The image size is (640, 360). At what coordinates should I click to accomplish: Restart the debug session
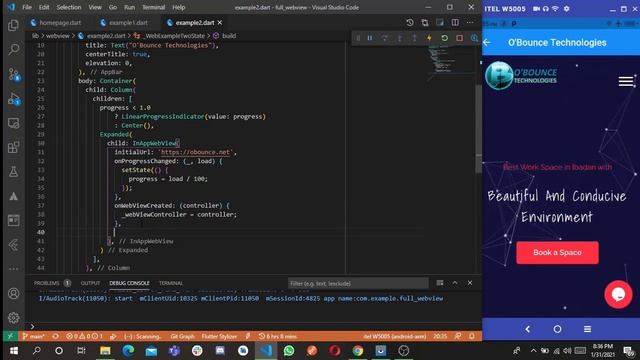tap(444, 38)
